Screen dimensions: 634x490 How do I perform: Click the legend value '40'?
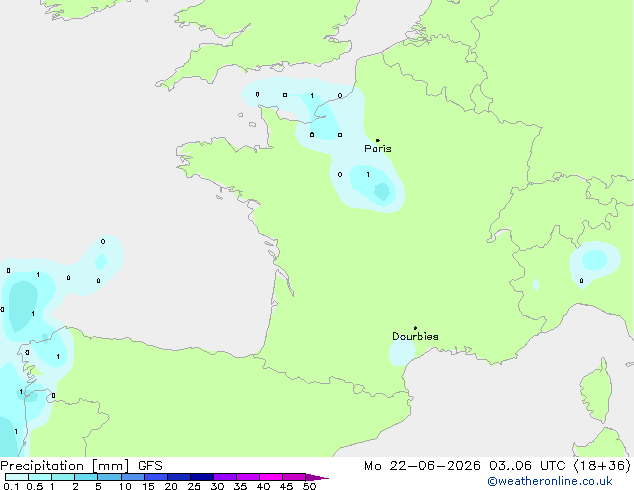point(264,486)
